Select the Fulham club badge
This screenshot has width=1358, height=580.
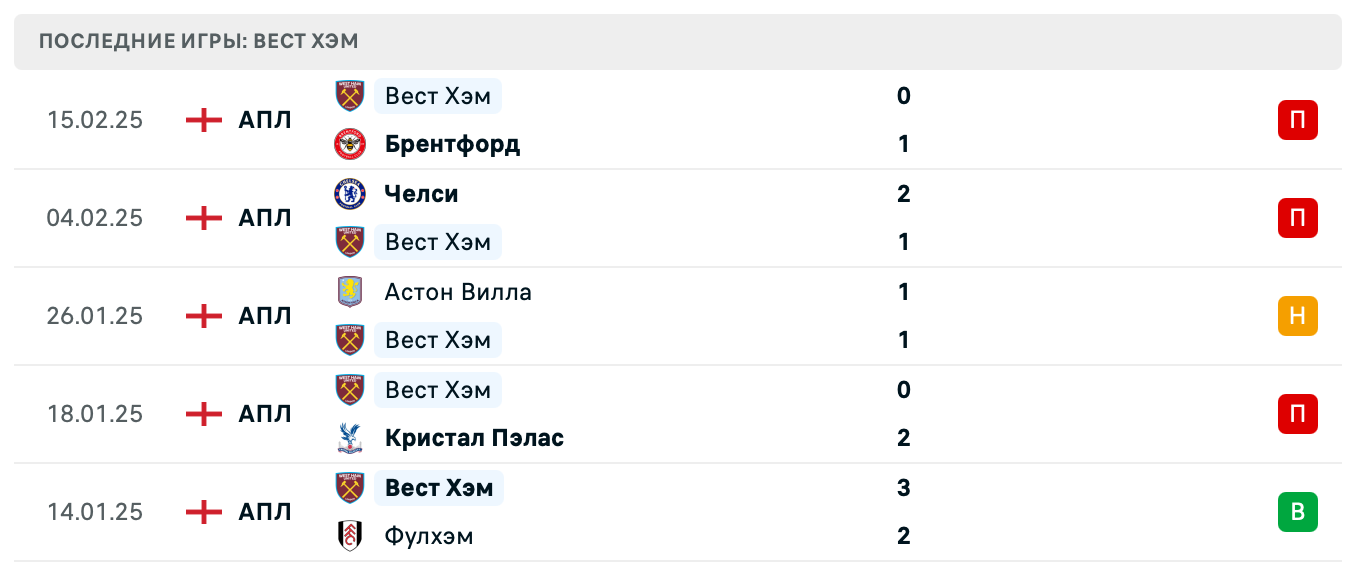[x=349, y=536]
